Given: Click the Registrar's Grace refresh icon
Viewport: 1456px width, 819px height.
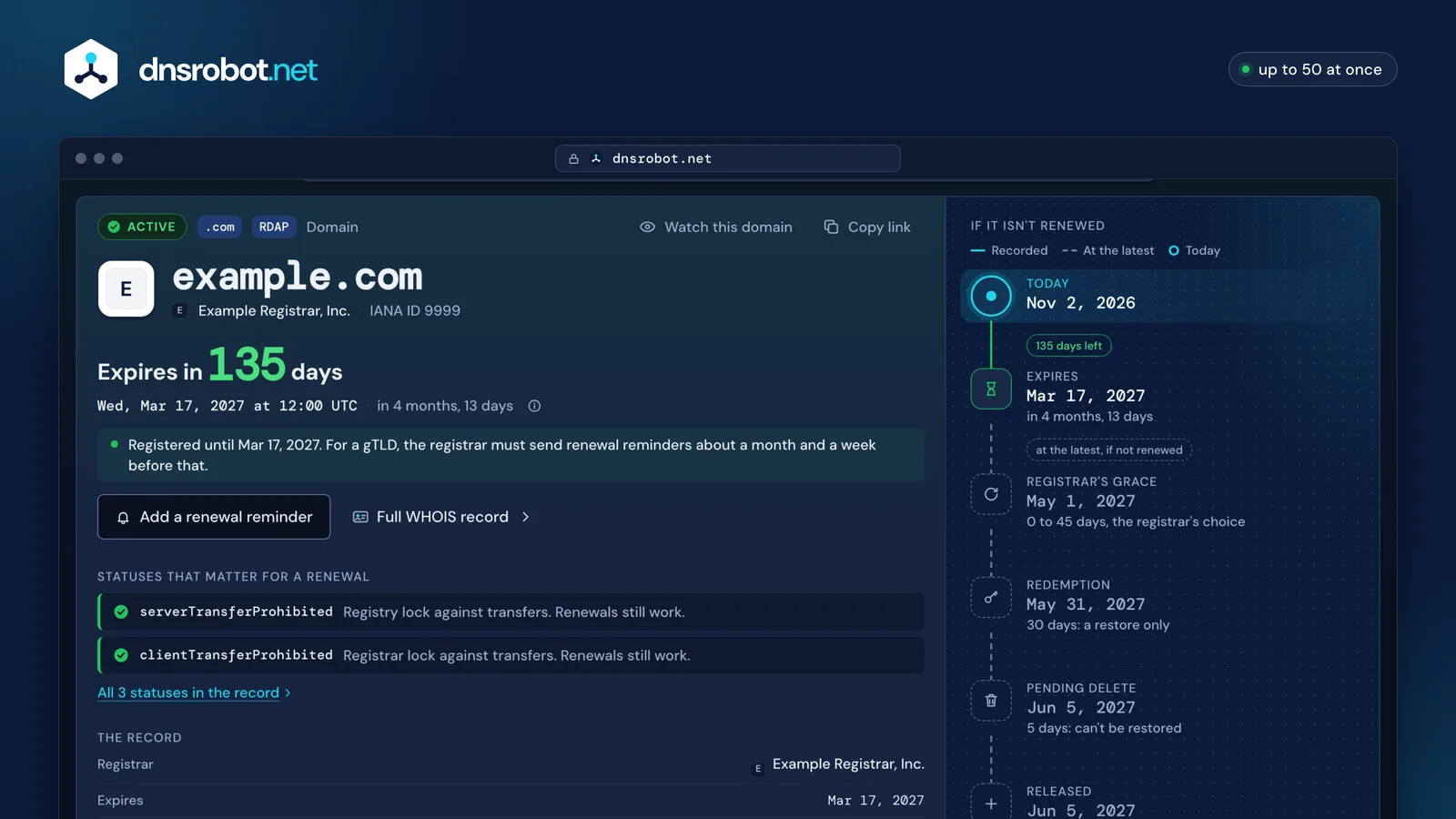Looking at the screenshot, I should [x=991, y=494].
